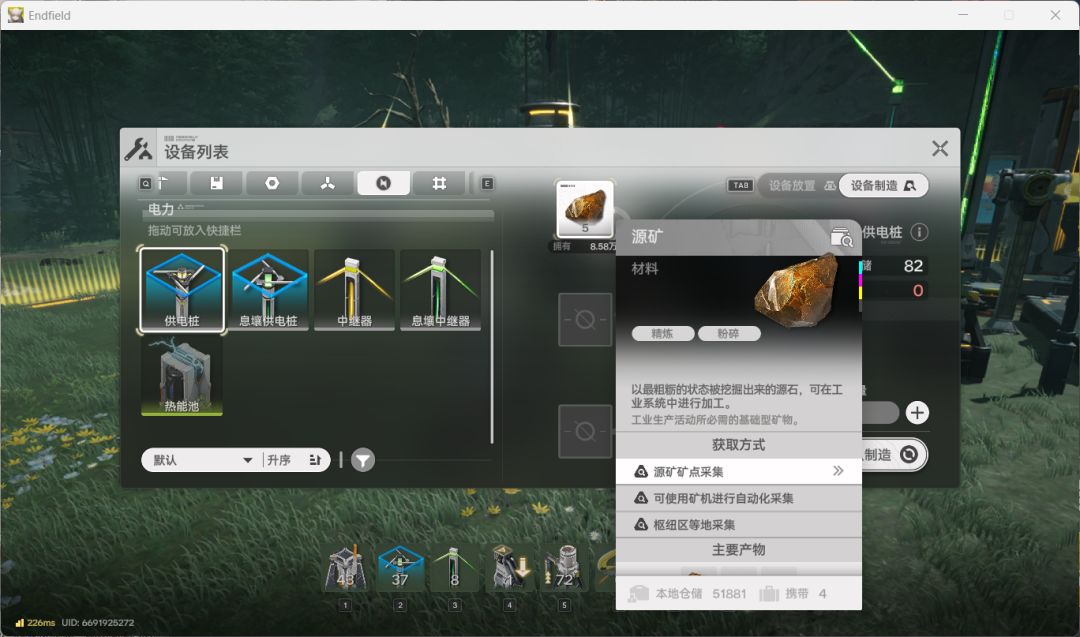Click the 主要产物 section header

(738, 550)
